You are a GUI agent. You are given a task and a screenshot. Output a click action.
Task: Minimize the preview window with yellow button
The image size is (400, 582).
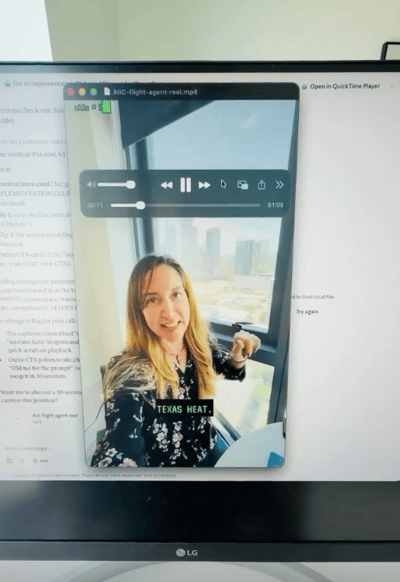point(82,91)
